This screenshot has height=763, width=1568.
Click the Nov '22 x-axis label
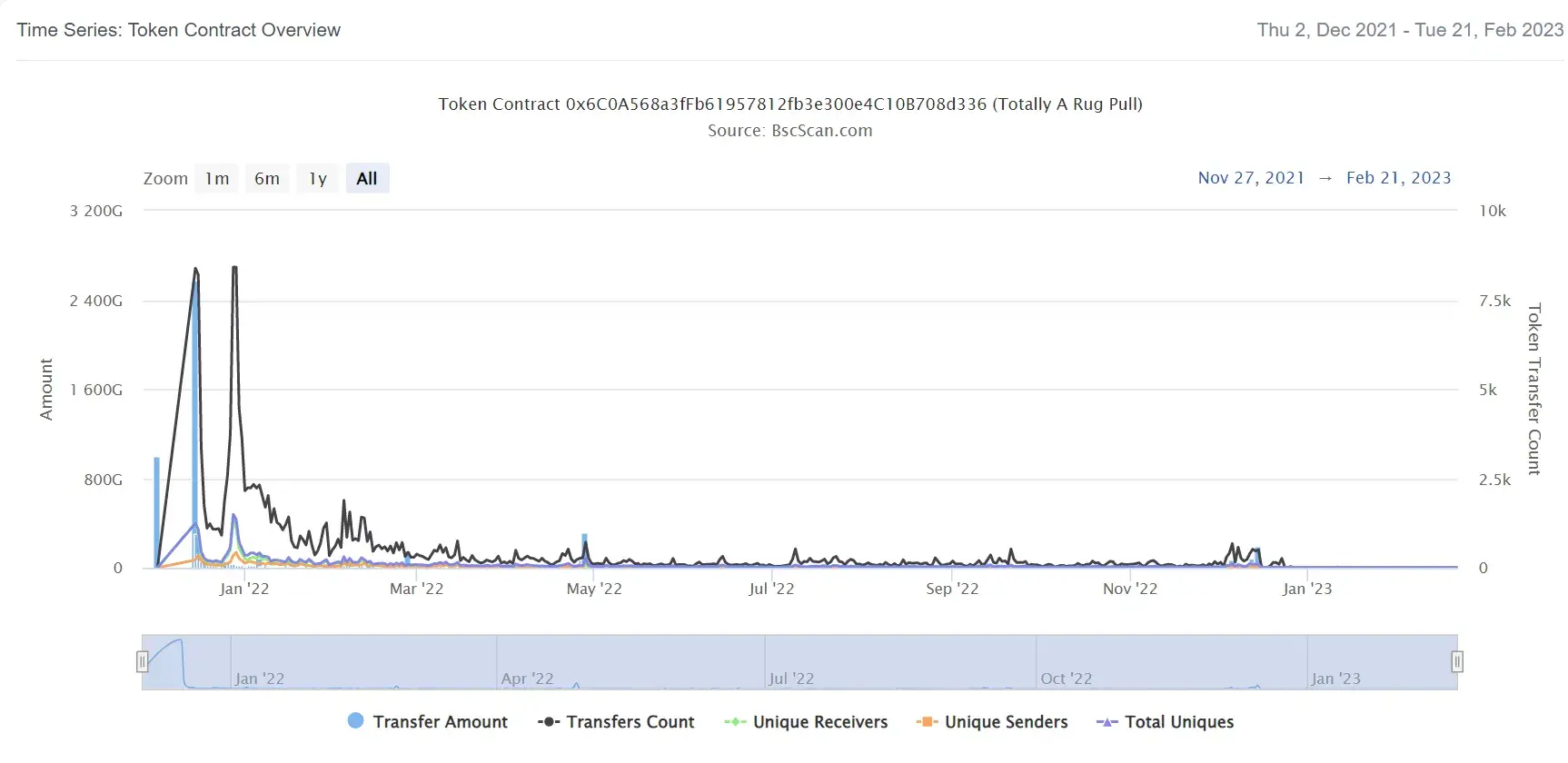click(x=1130, y=589)
